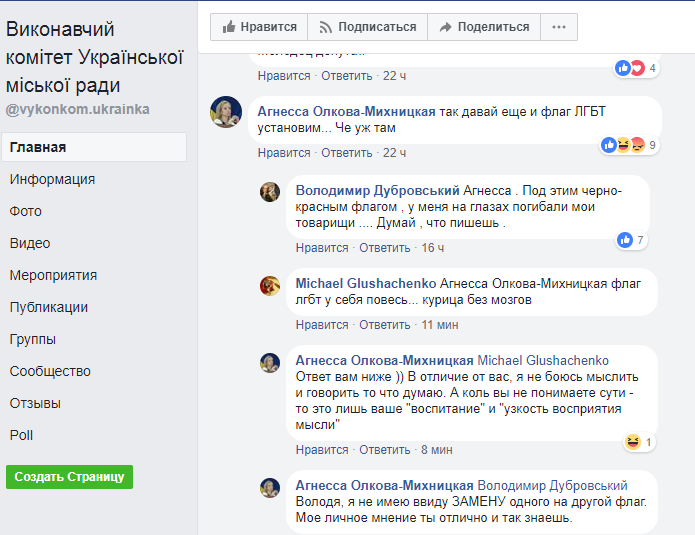Open the Фото section in sidebar
Screen dimensions: 695x535
click(26, 211)
